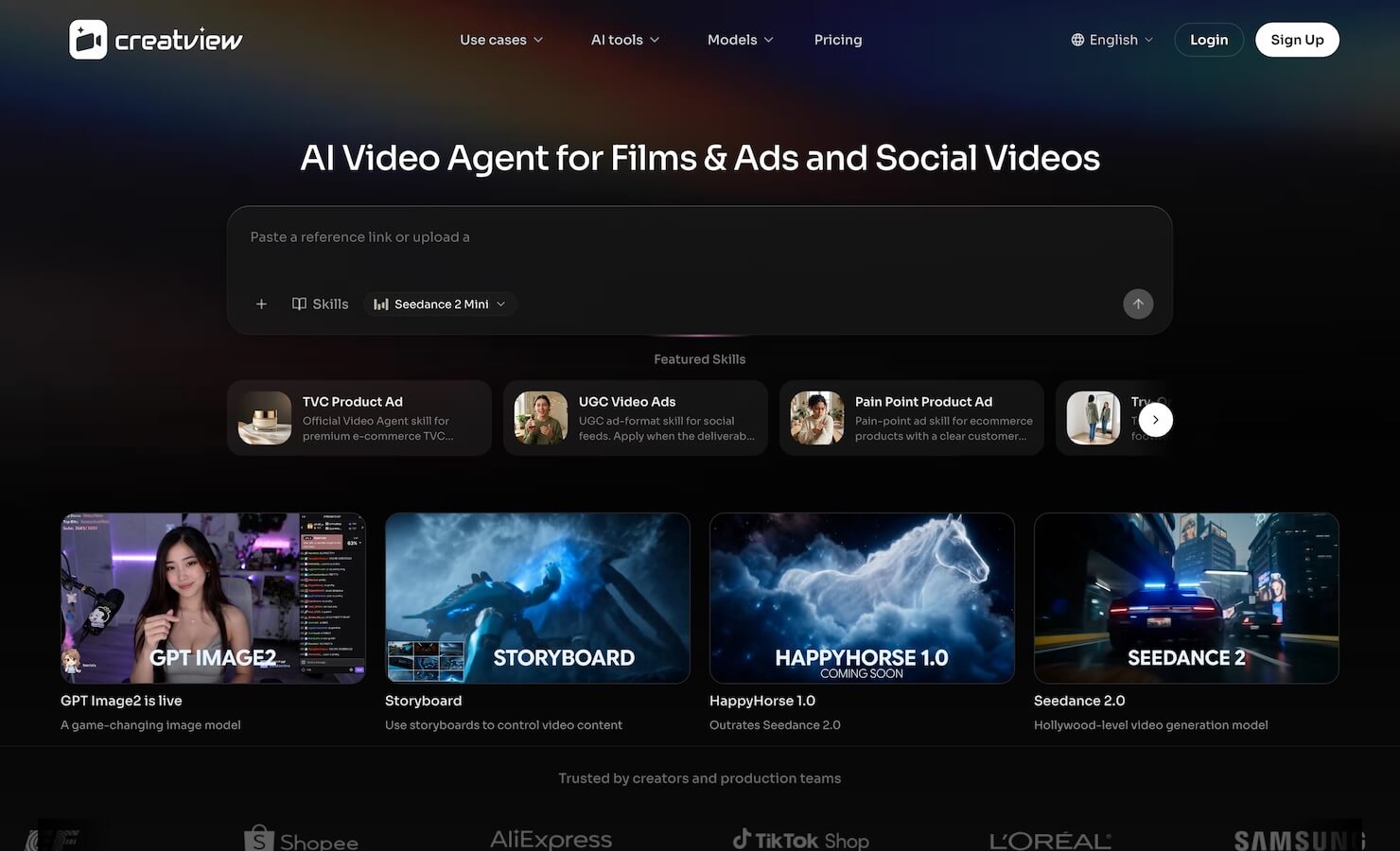
Task: Open the English language selector
Action: 1112,40
